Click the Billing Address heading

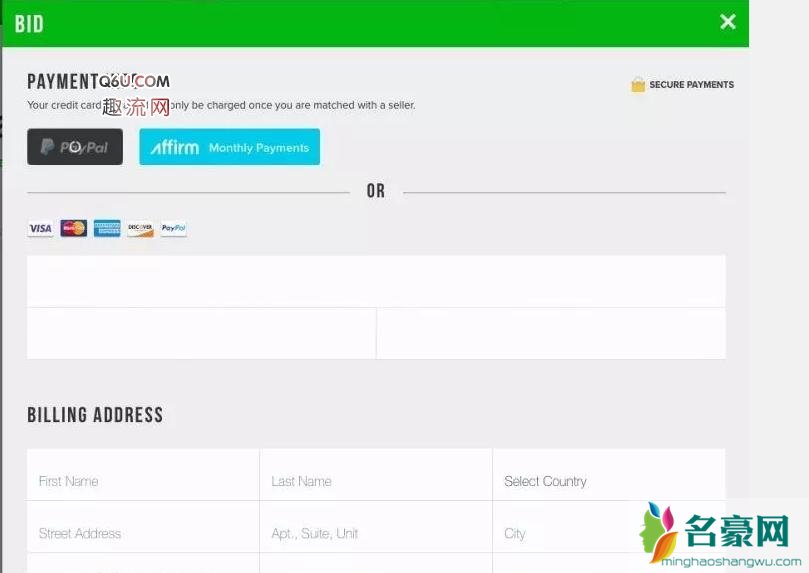(95, 415)
